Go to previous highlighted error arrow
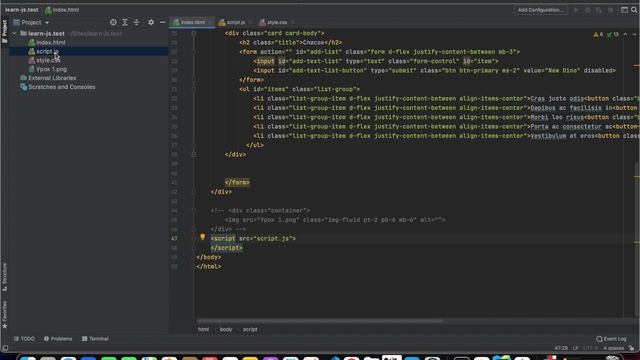The width and height of the screenshot is (640, 360). pyautogui.click(x=625, y=35)
